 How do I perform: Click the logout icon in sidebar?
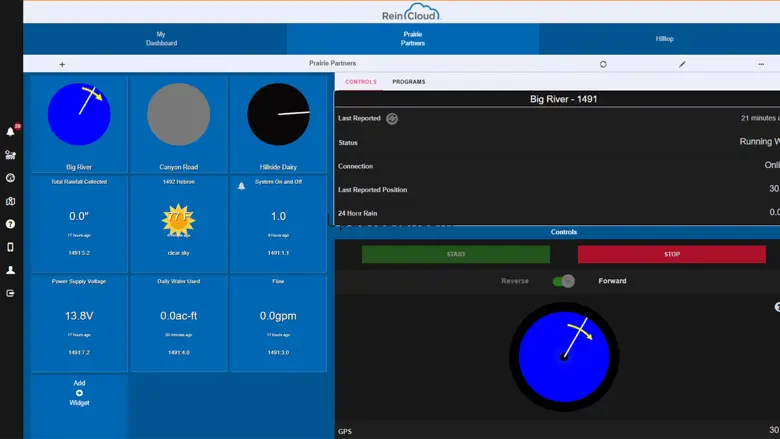click(x=10, y=293)
